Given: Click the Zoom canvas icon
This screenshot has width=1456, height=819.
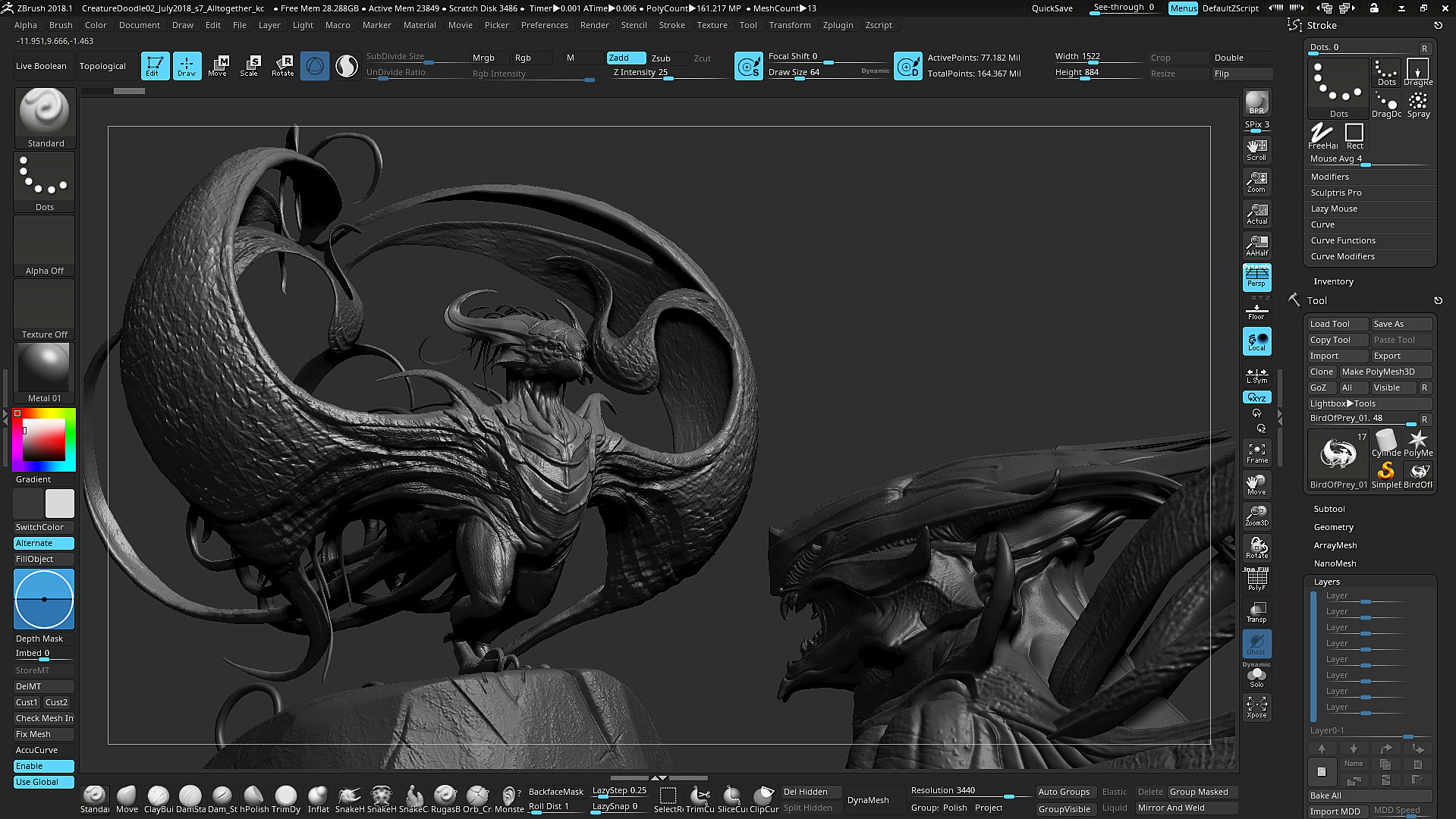Looking at the screenshot, I should (x=1256, y=180).
